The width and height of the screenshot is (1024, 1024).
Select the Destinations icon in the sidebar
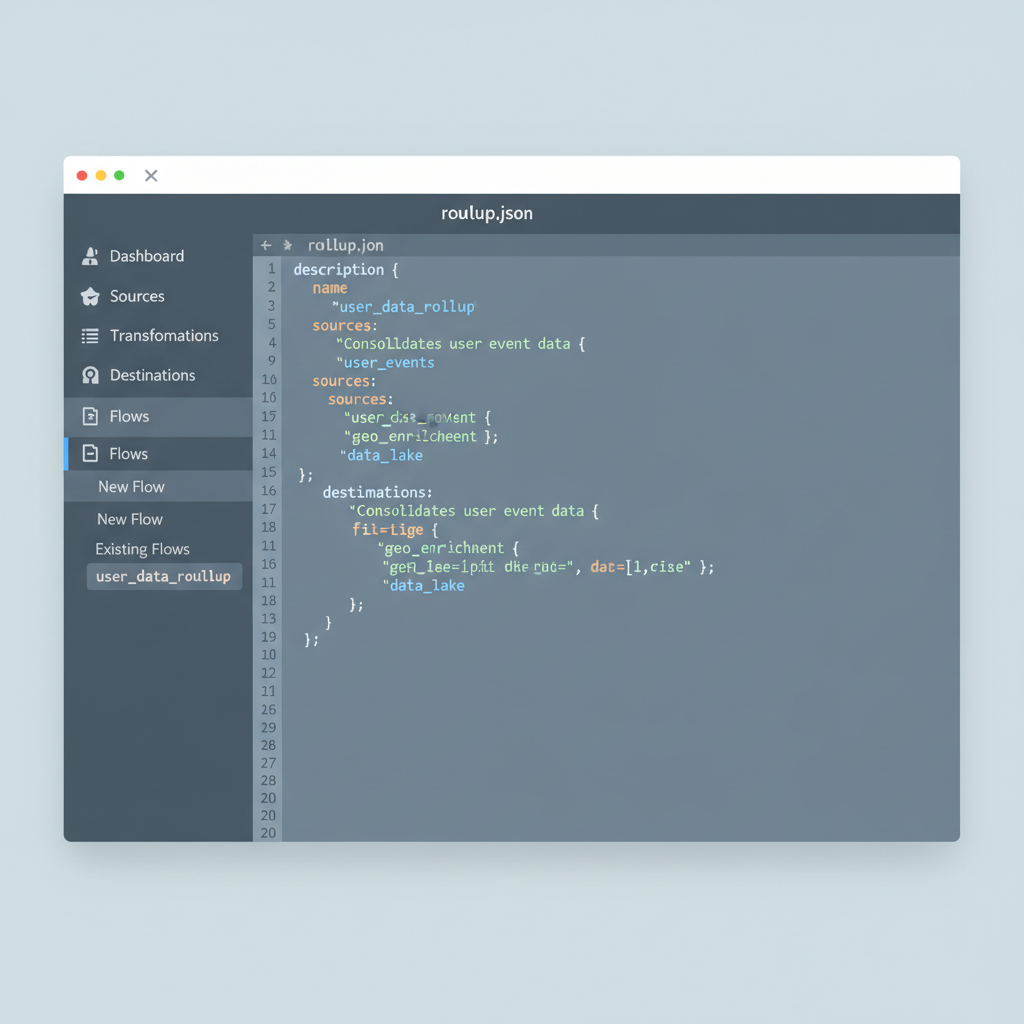click(90, 375)
